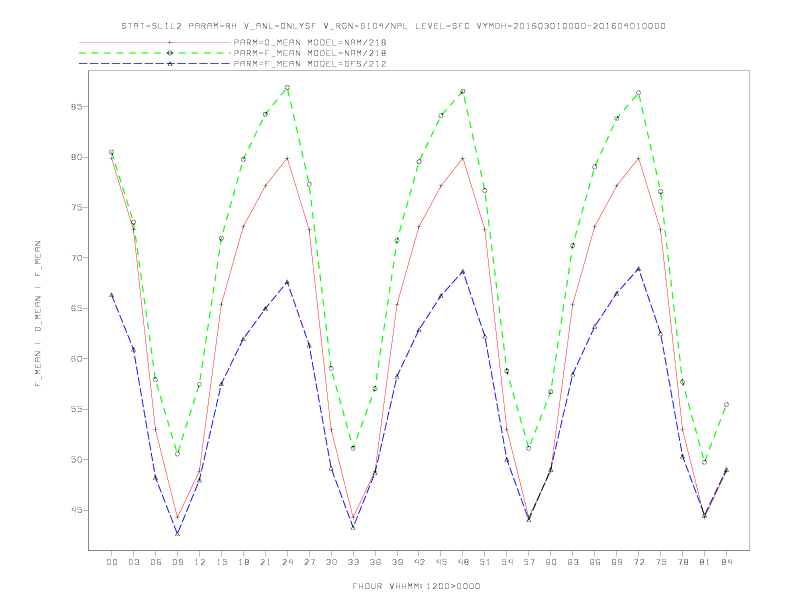Click x-axis tick label 39

point(397,562)
